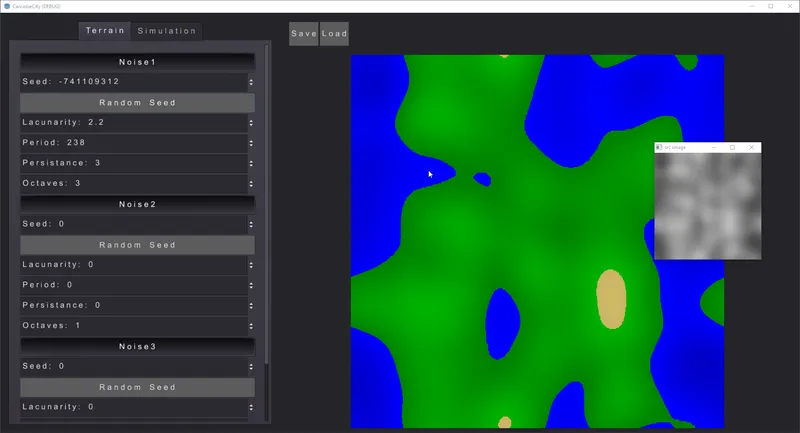Minimize the main application window
800x433 pixels.
752,6
